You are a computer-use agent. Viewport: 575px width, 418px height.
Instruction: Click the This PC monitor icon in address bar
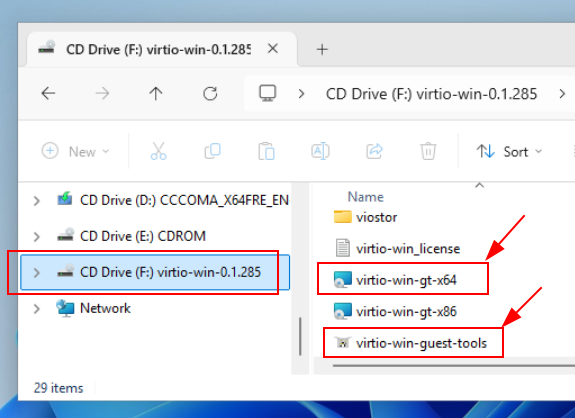[x=268, y=94]
